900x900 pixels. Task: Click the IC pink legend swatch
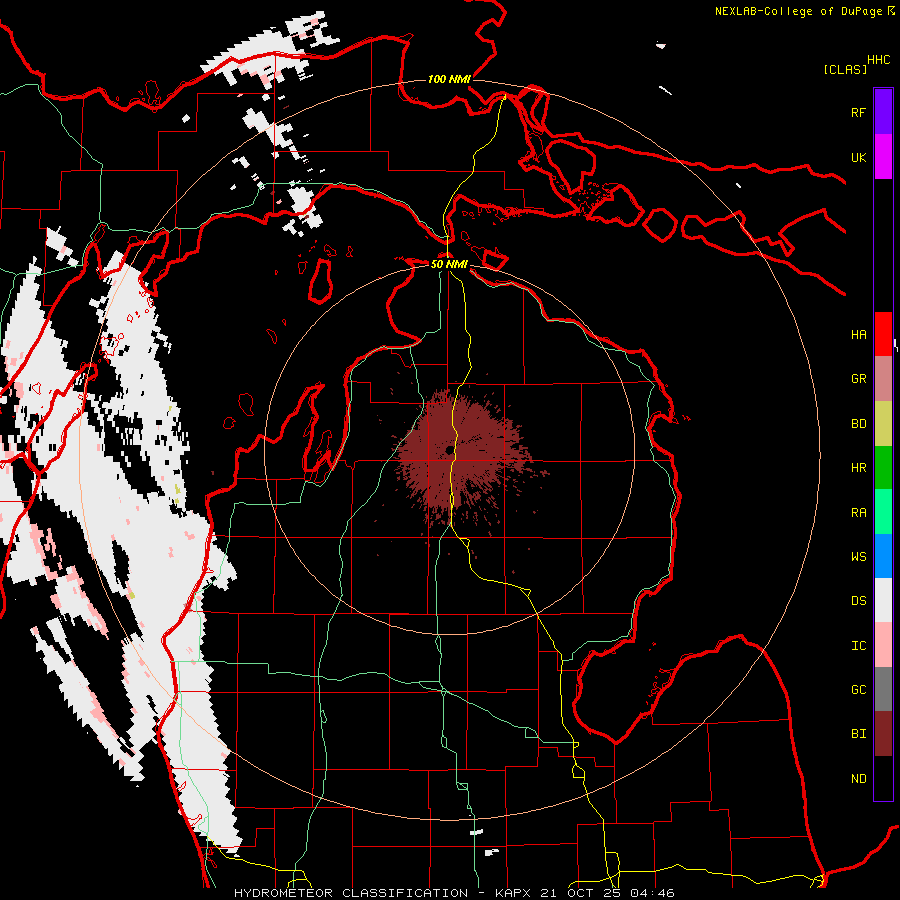point(883,645)
